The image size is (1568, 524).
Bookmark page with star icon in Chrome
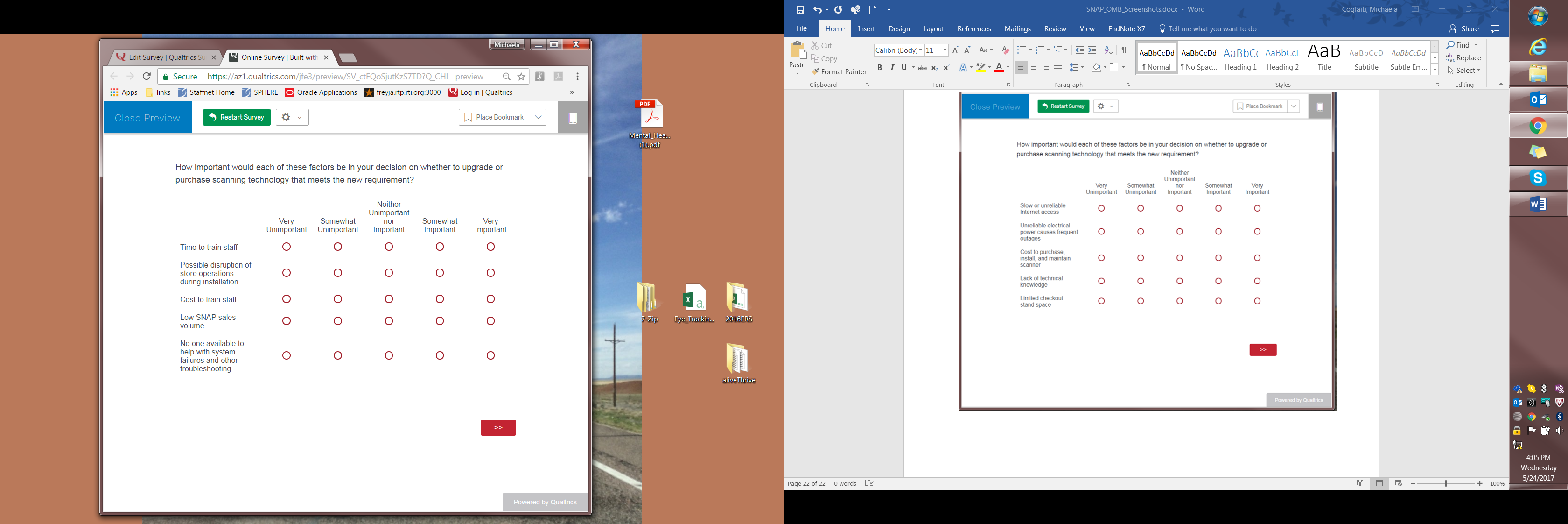521,77
